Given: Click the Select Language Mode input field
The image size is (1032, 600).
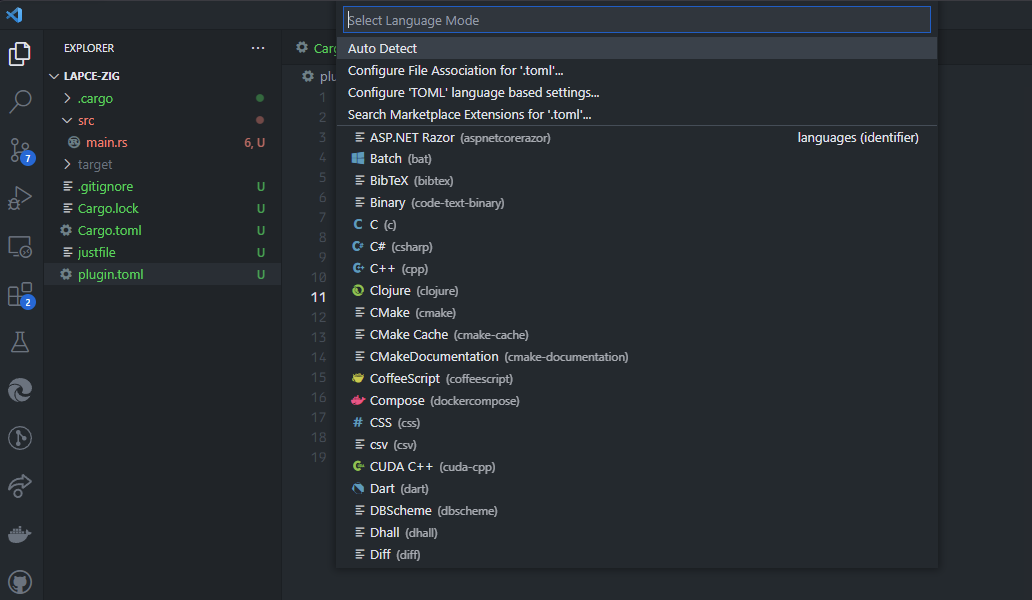Looking at the screenshot, I should click(x=637, y=19).
